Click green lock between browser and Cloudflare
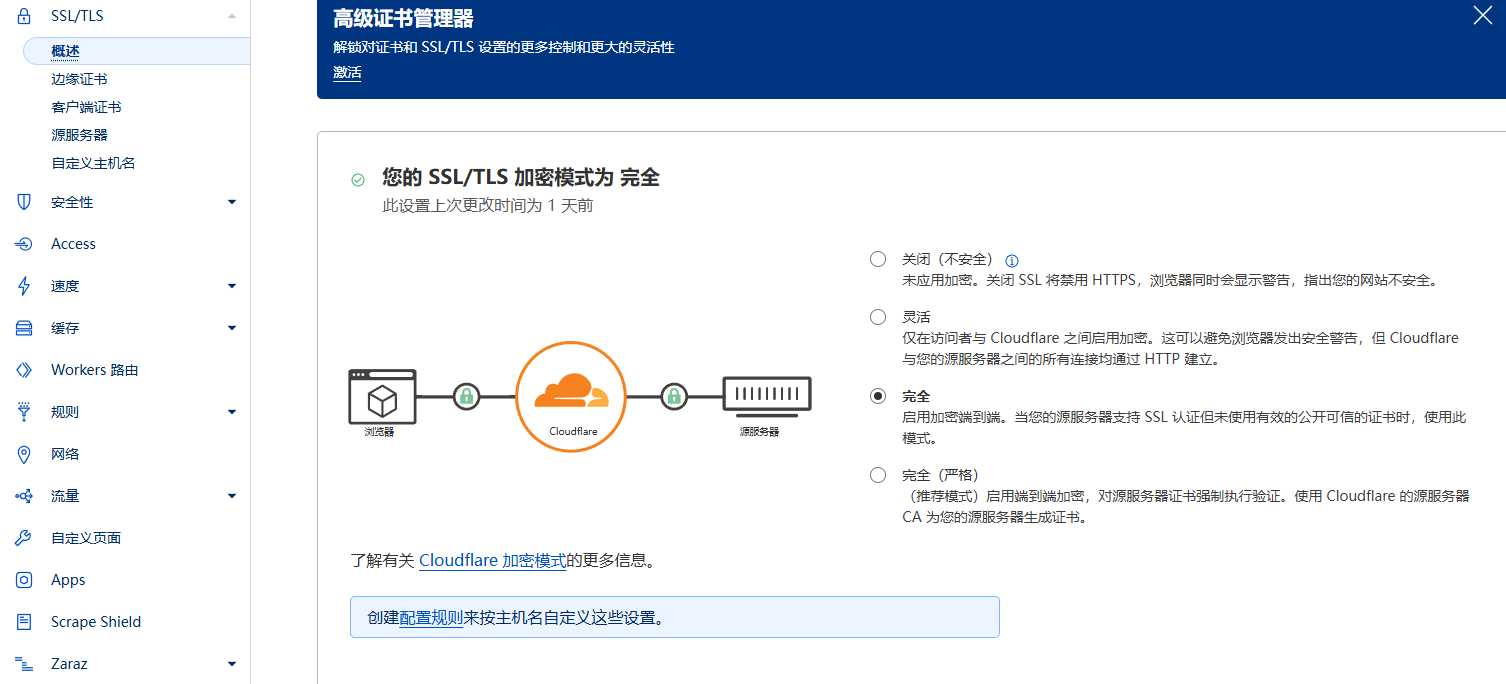Screen dimensions: 1506x684 click(x=465, y=396)
